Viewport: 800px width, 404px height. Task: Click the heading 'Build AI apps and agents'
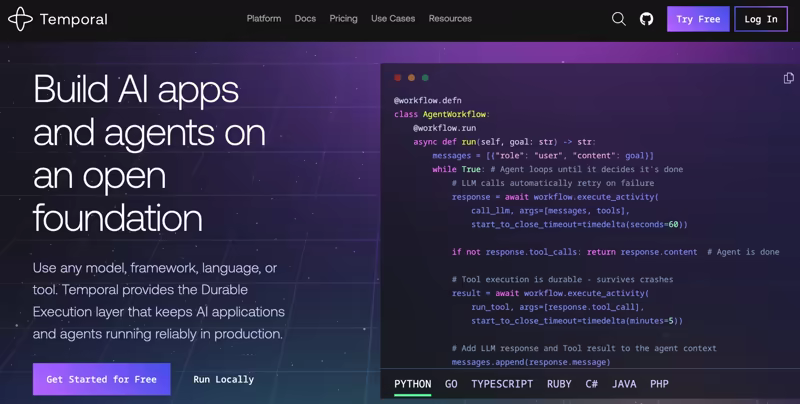149,154
